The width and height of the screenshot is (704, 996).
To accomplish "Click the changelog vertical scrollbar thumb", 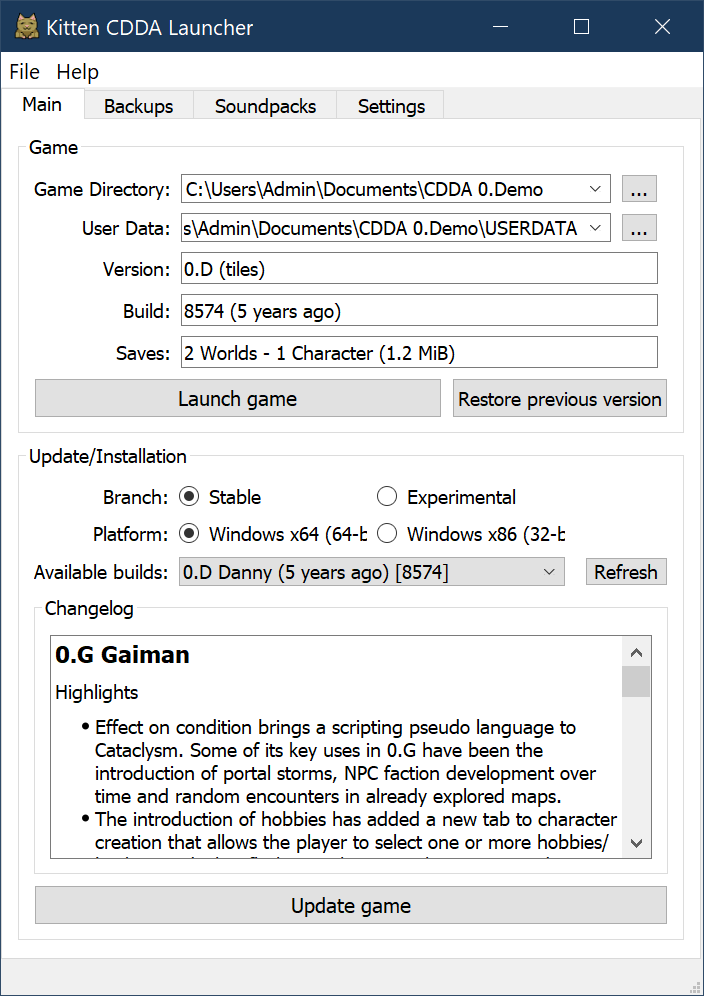I will 636,681.
